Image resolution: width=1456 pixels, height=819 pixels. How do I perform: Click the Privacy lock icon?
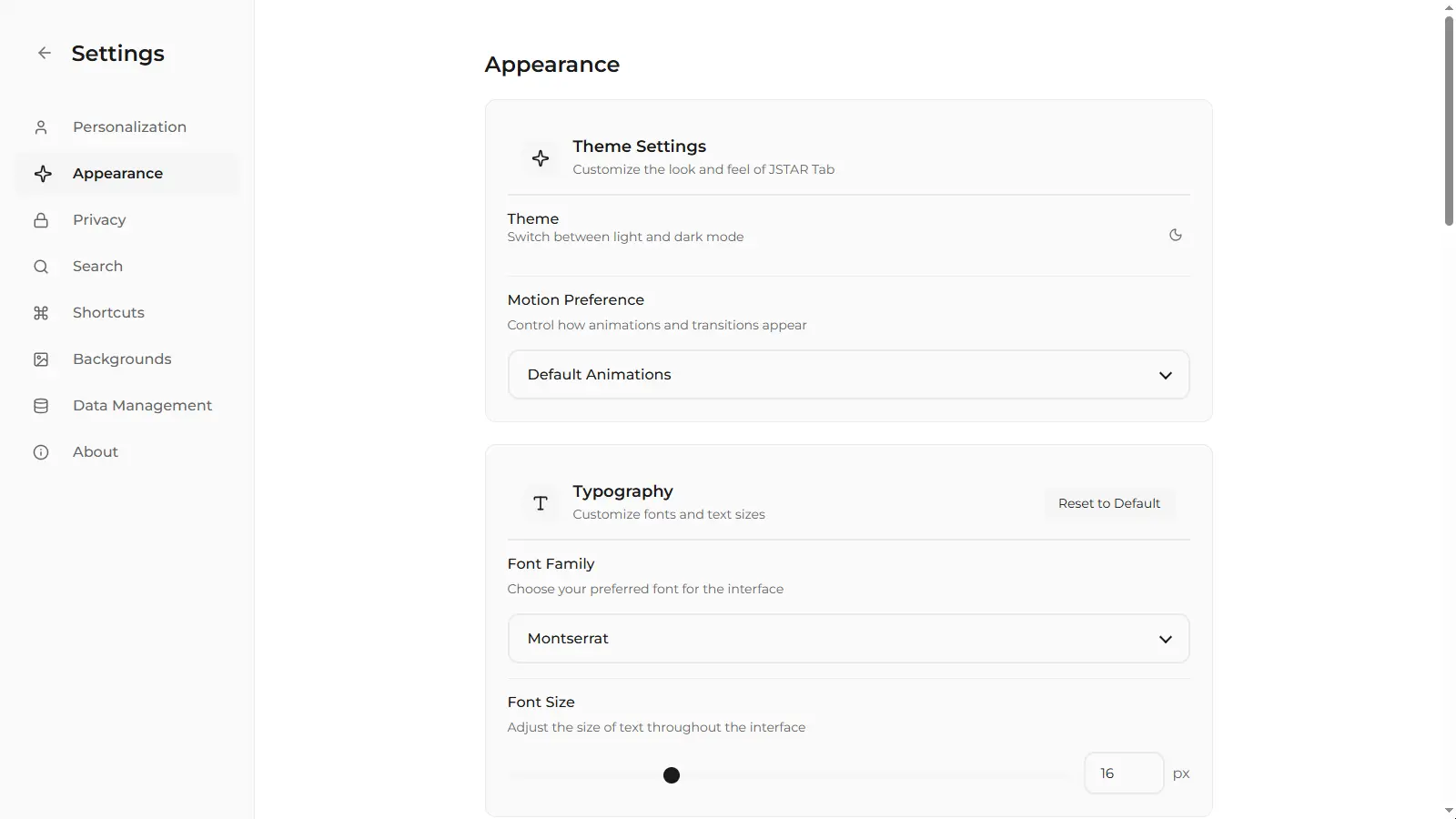click(41, 220)
